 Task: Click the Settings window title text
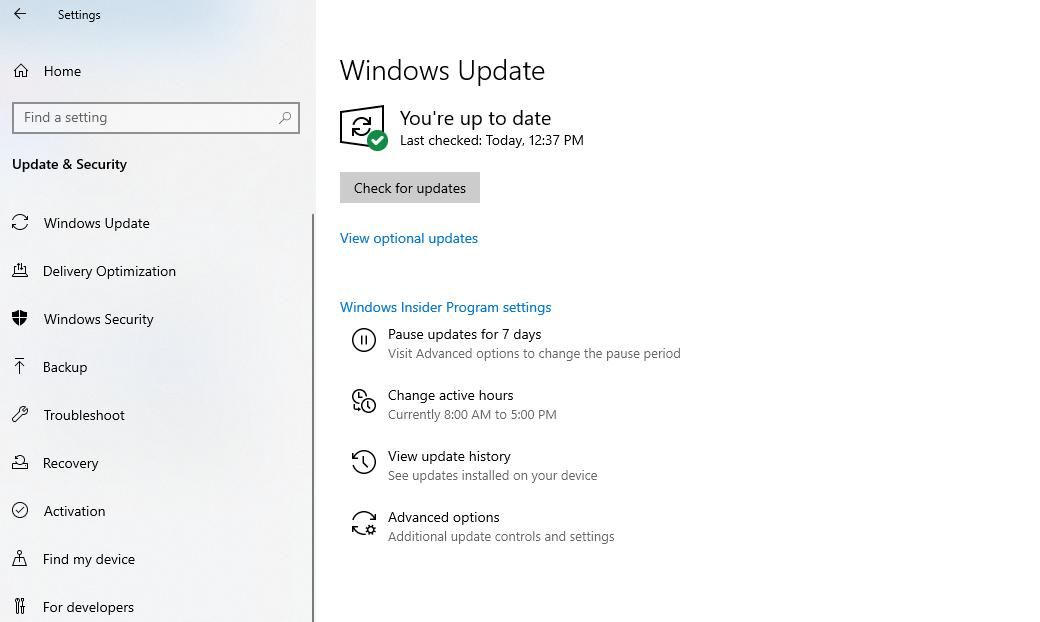[x=79, y=15]
